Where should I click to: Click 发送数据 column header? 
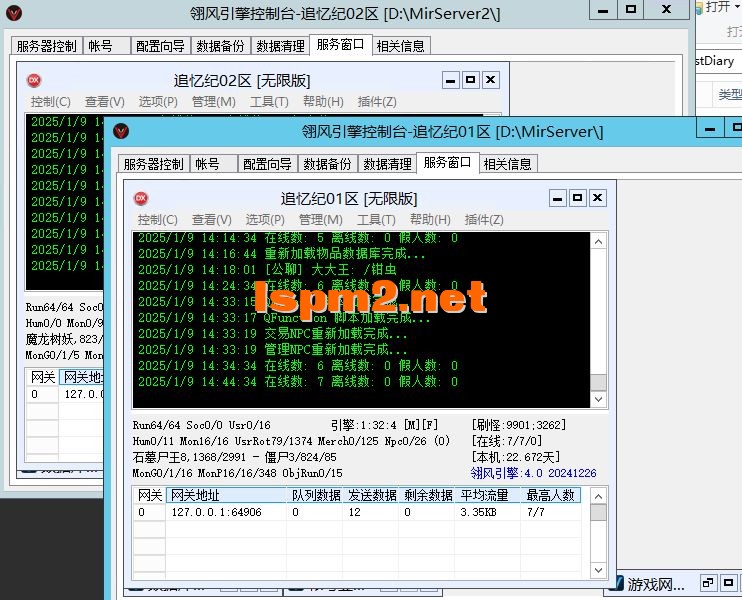point(371,495)
